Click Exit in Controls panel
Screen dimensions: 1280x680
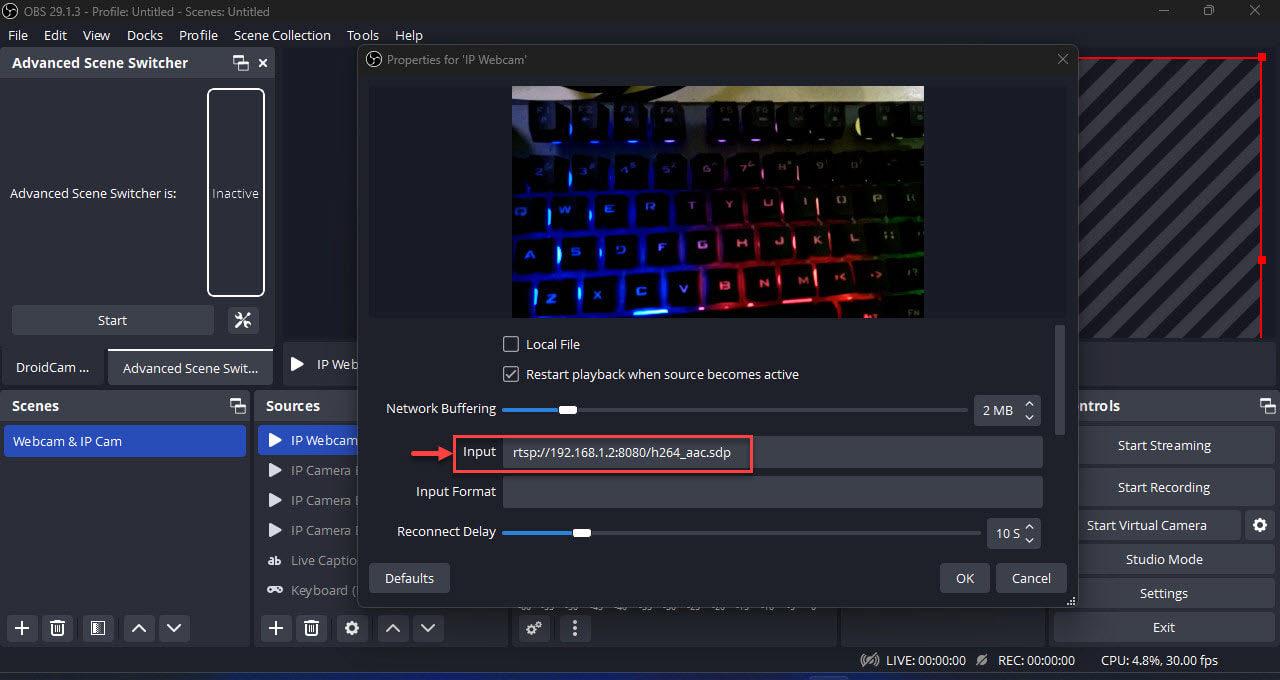pyautogui.click(x=1164, y=627)
